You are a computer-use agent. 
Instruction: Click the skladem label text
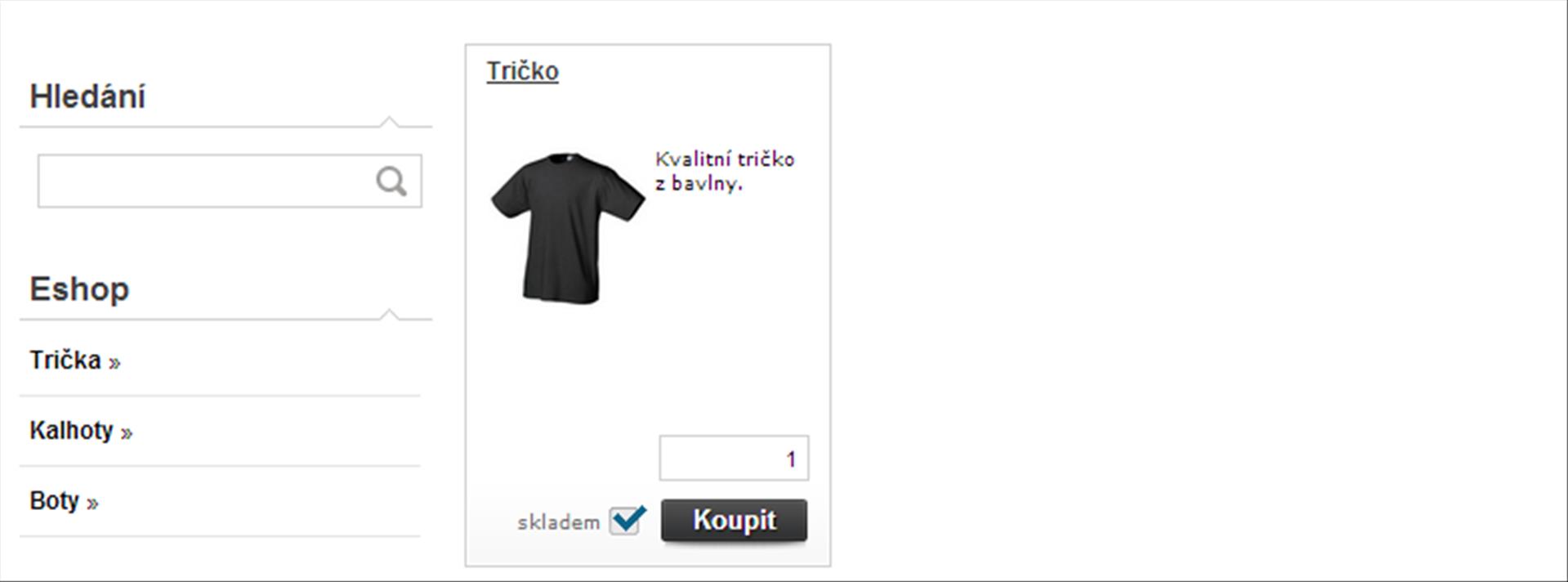click(x=559, y=522)
